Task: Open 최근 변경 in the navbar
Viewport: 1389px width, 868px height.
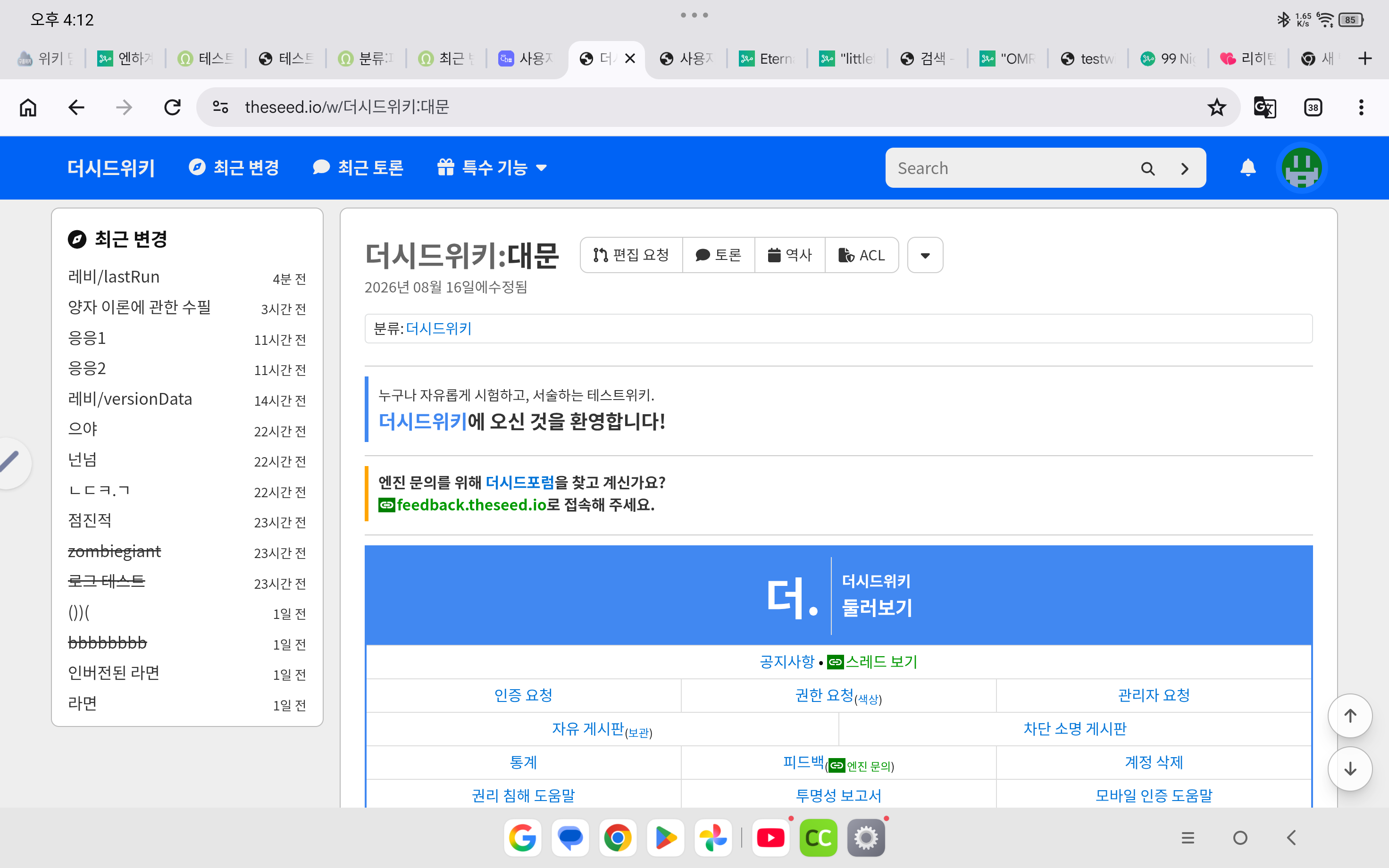Action: 234,167
